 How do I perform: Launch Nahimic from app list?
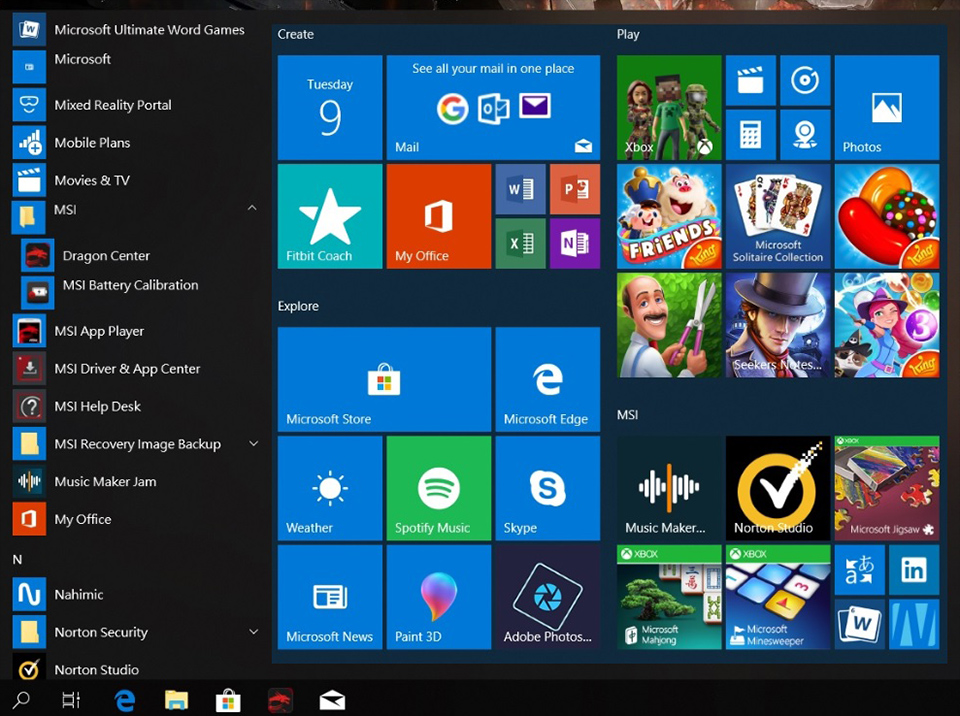tap(135, 594)
